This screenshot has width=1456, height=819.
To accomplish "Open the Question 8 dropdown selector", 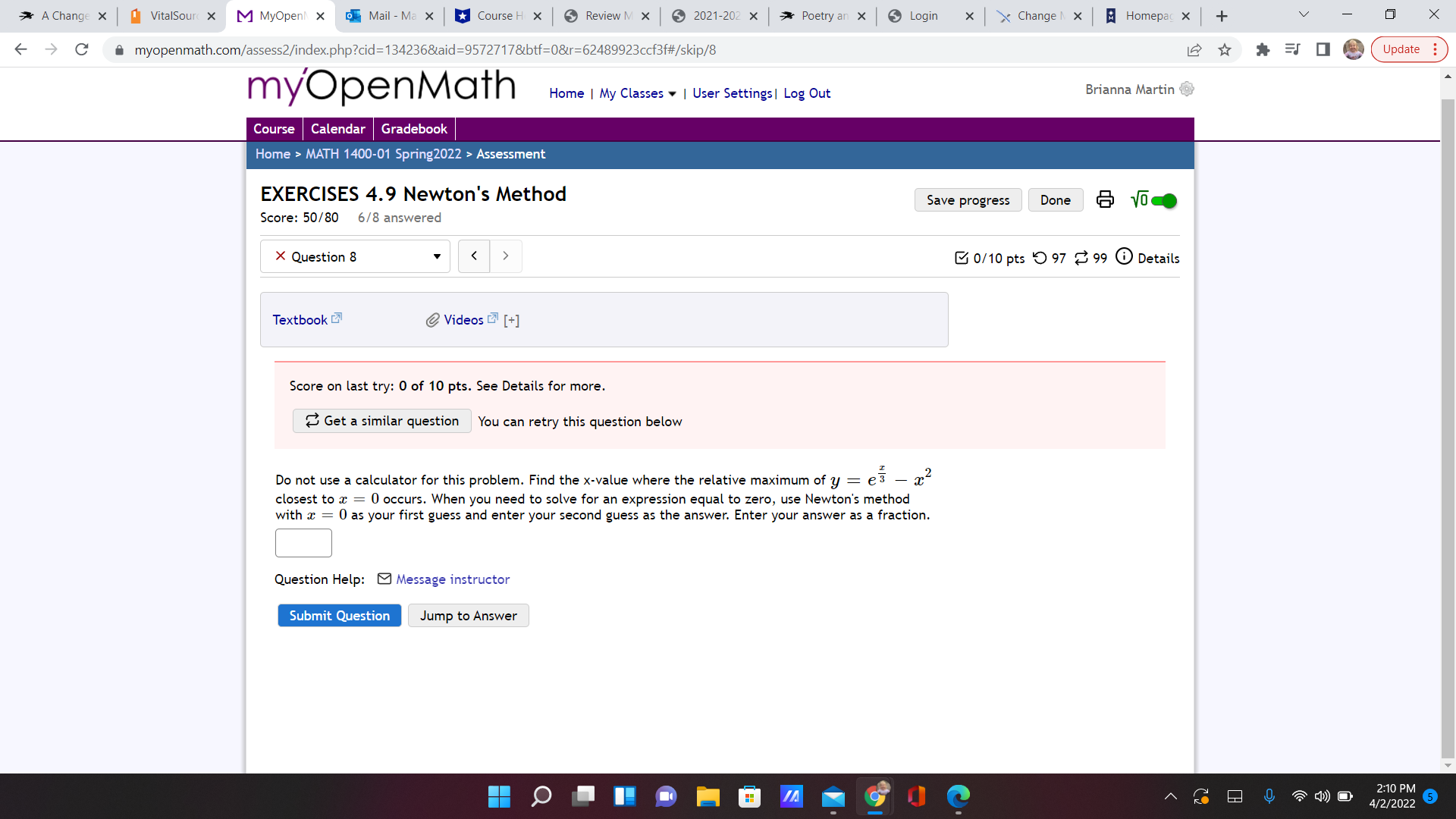I will point(355,256).
